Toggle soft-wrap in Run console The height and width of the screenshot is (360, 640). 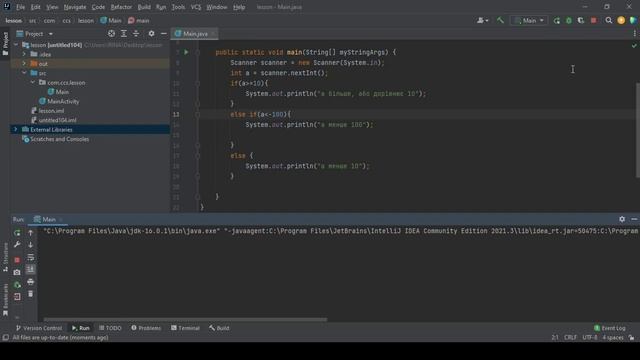tap(31, 258)
